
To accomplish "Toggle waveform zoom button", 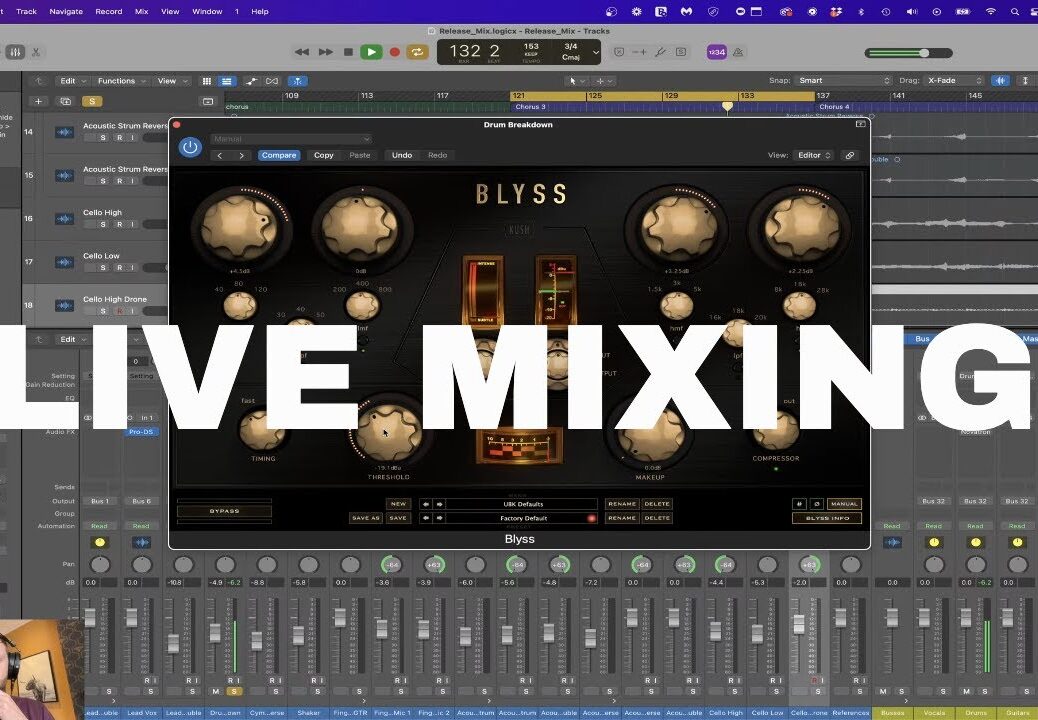I will 1000,81.
